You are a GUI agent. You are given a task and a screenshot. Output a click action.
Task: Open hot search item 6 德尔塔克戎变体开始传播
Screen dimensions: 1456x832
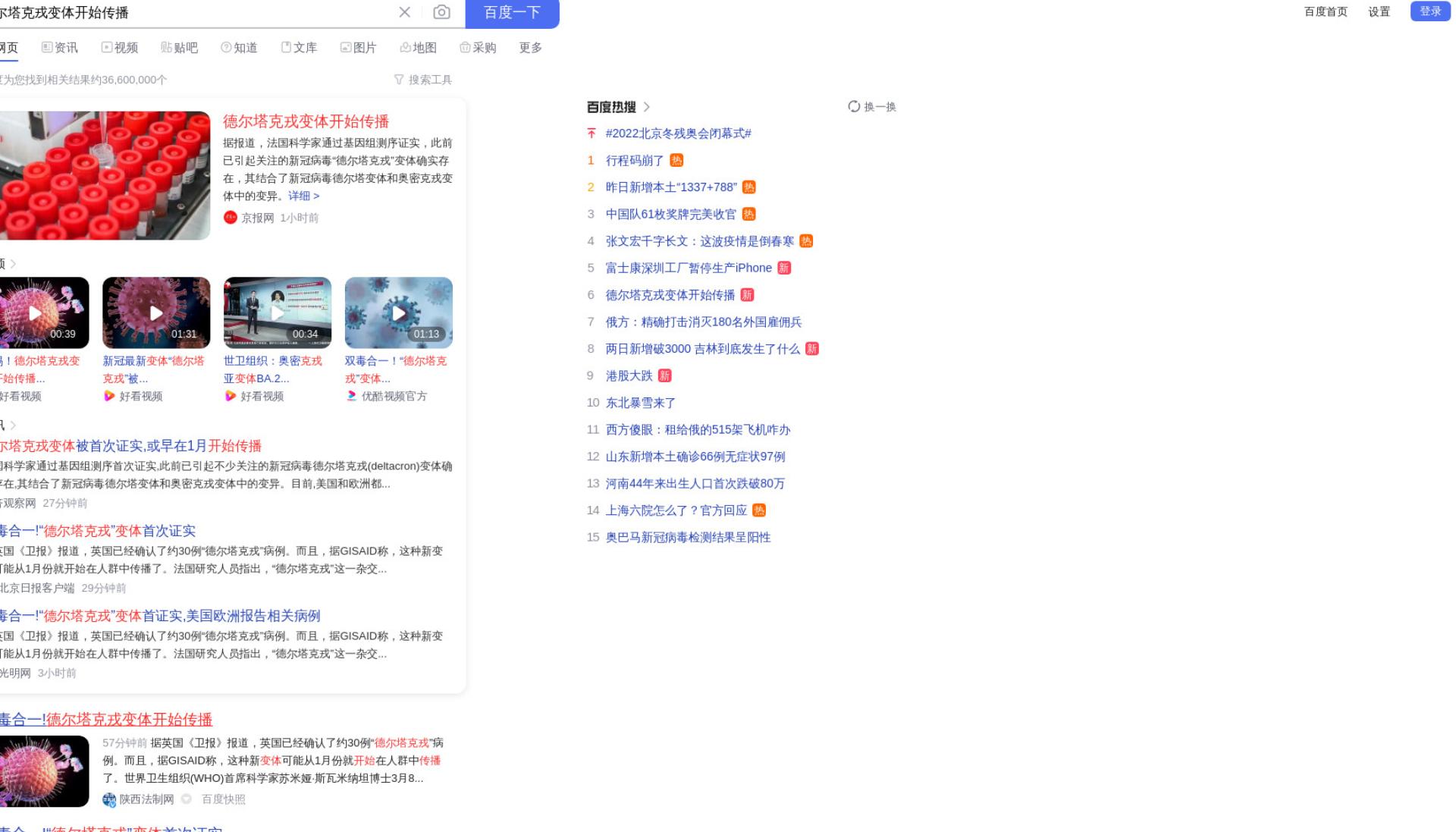670,295
